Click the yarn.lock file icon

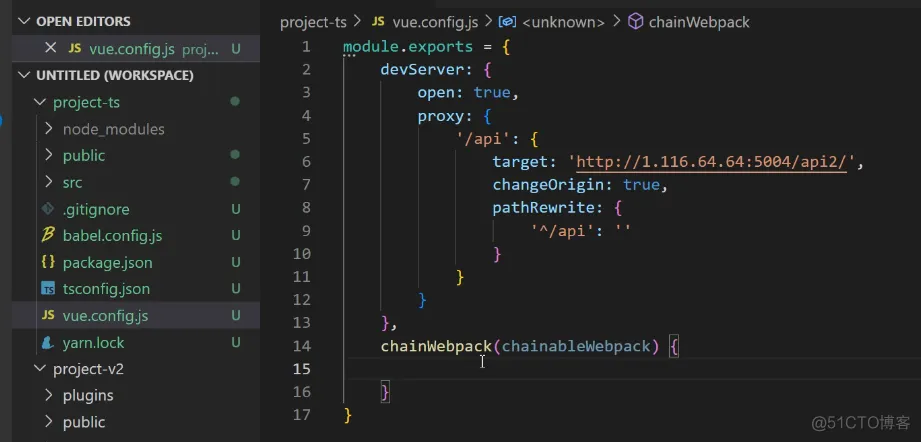[x=48, y=342]
